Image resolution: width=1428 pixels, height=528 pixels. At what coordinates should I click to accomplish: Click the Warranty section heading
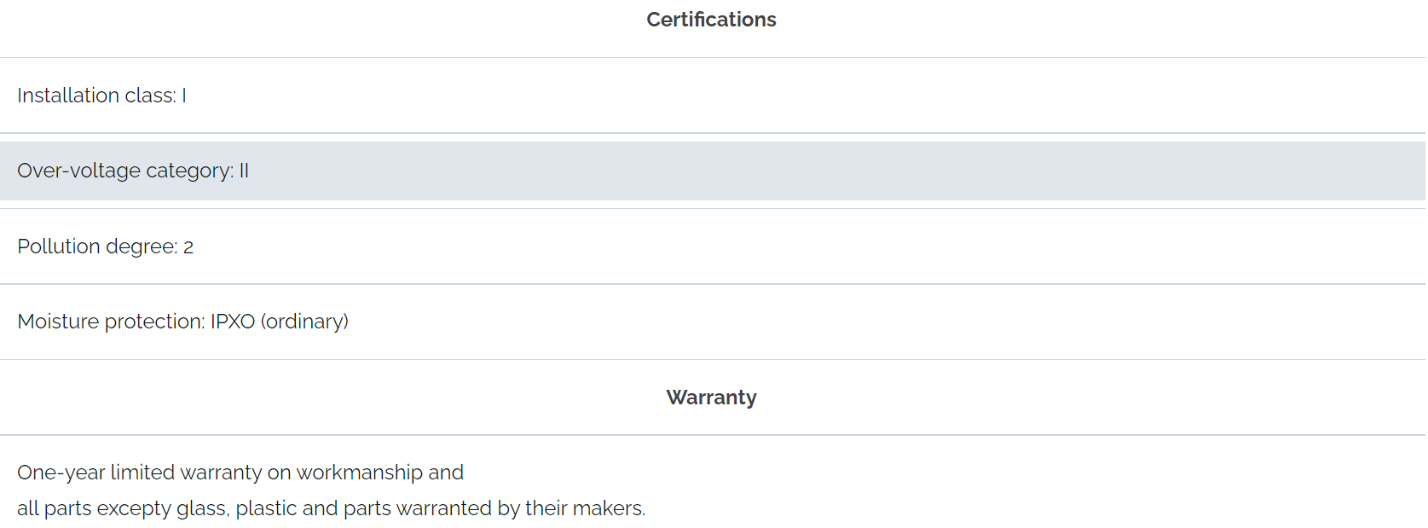(x=711, y=398)
